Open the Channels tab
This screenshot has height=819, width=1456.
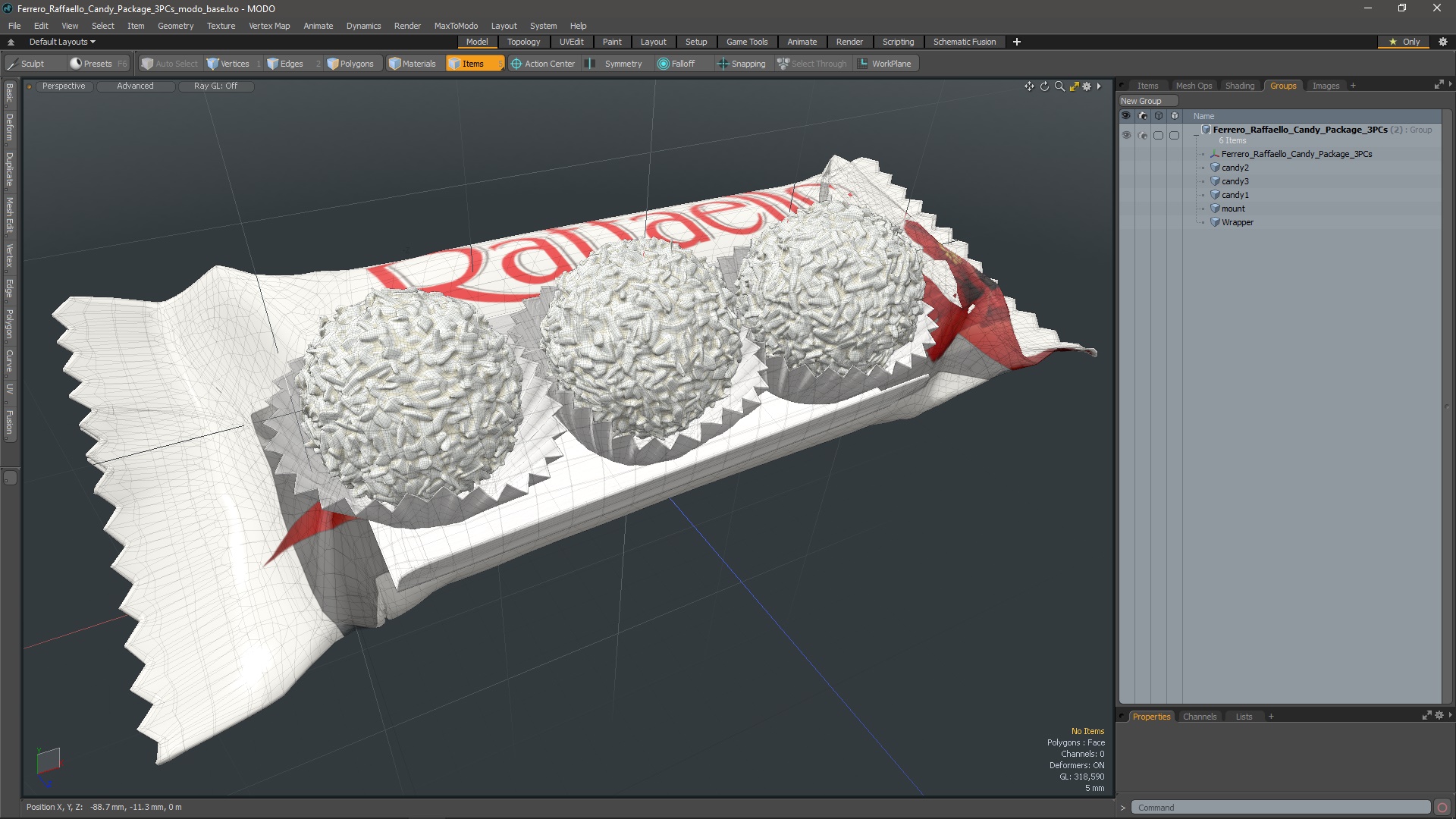click(x=1199, y=717)
